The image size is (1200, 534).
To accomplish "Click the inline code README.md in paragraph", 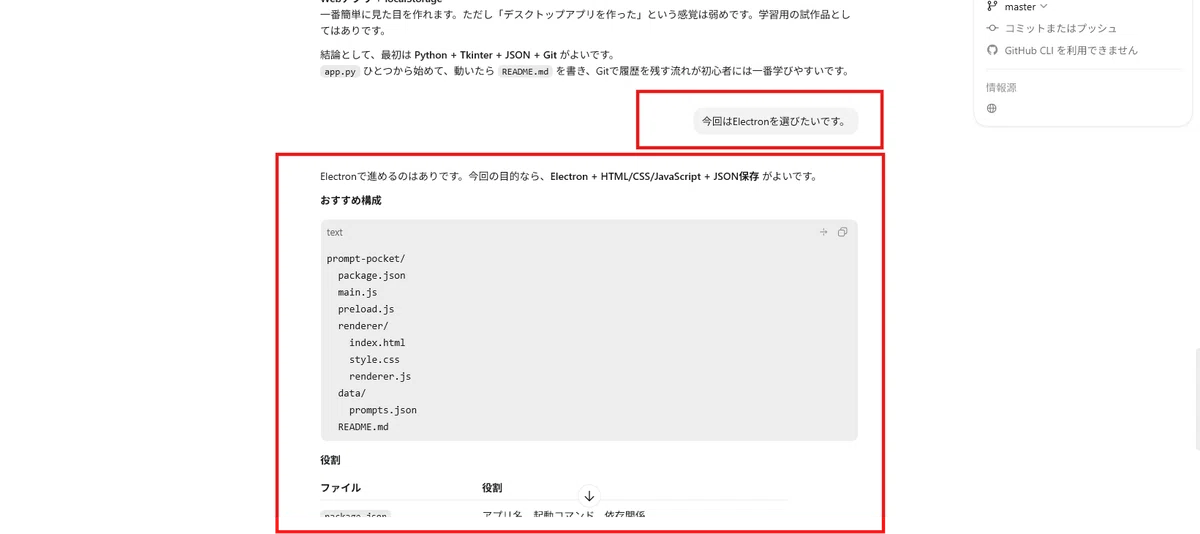I will [x=525, y=71].
